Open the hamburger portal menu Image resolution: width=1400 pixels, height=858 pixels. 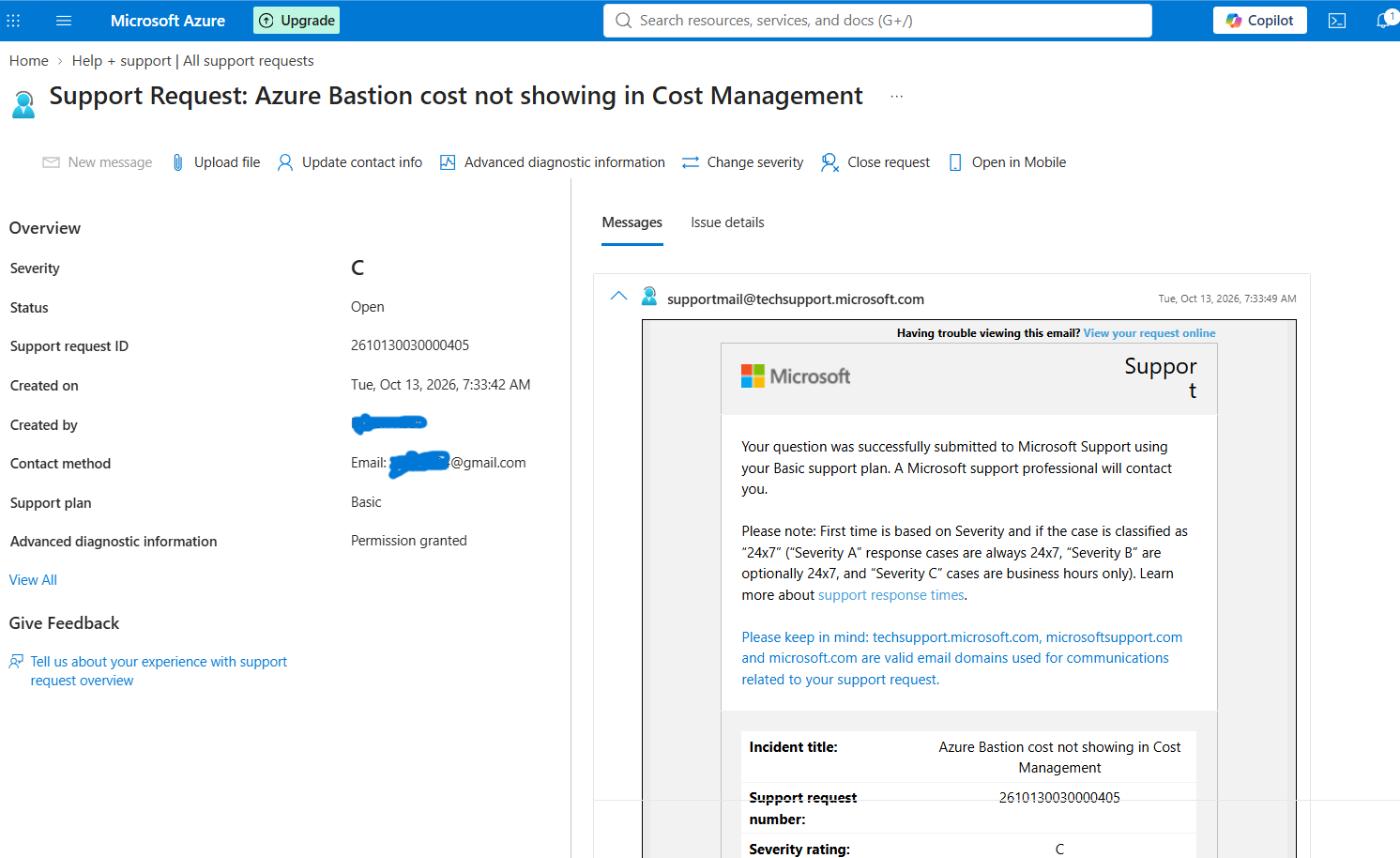point(64,21)
